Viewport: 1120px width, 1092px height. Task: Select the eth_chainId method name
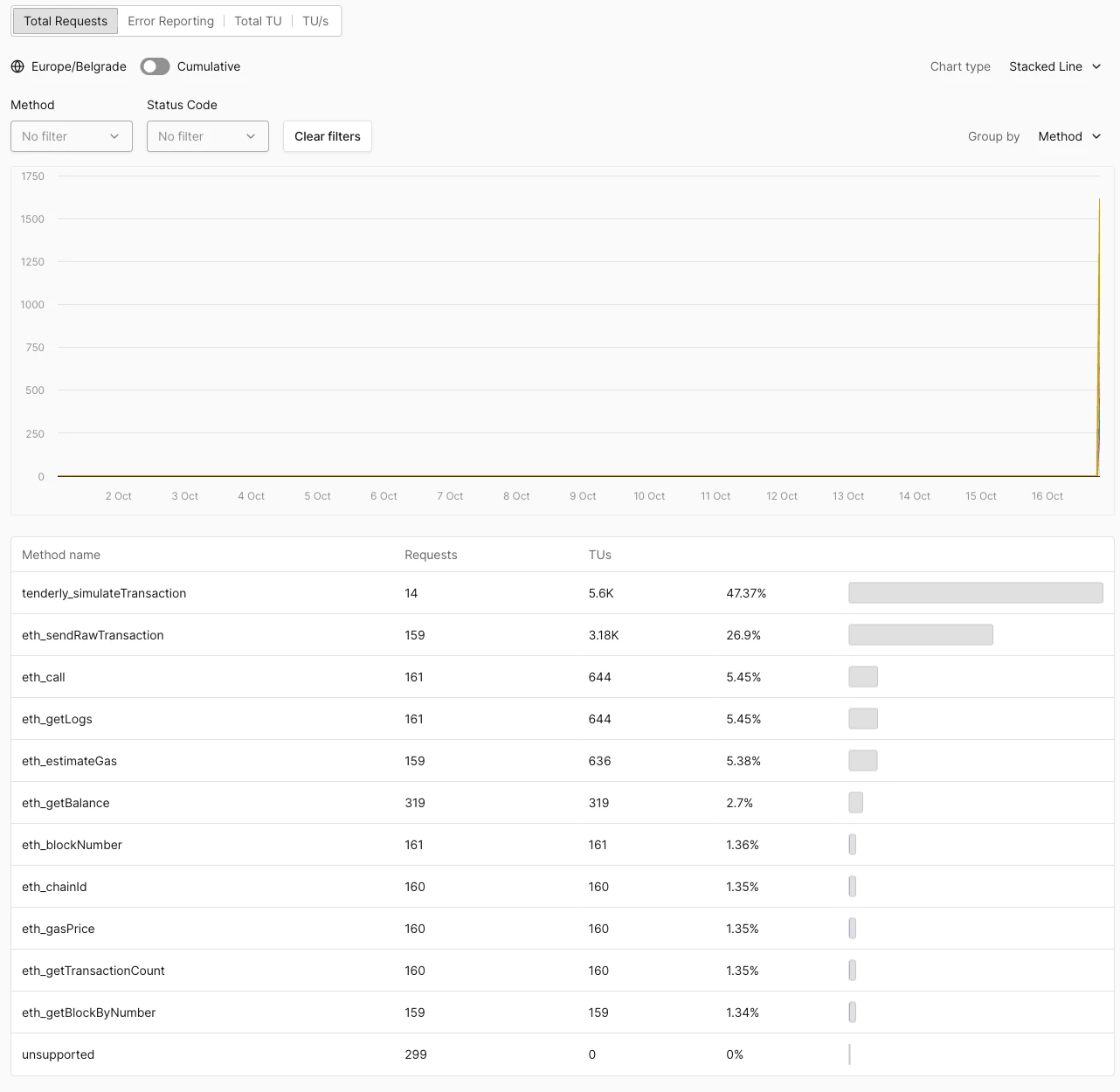click(54, 887)
